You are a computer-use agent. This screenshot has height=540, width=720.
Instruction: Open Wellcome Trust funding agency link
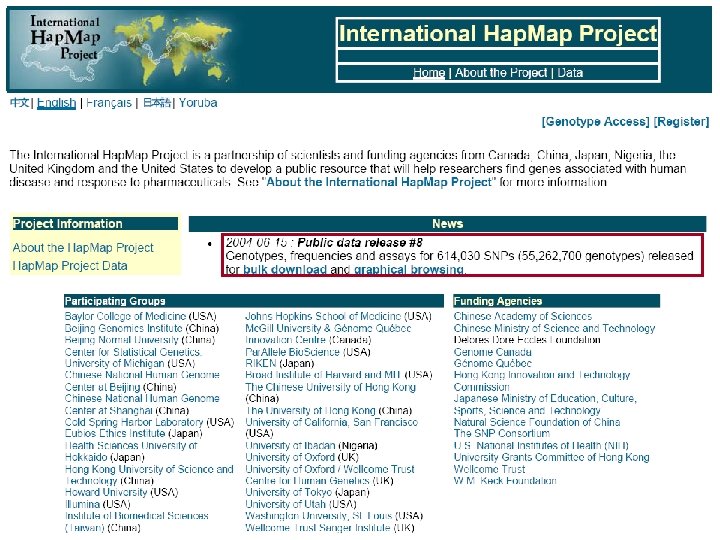pyautogui.click(x=489, y=469)
